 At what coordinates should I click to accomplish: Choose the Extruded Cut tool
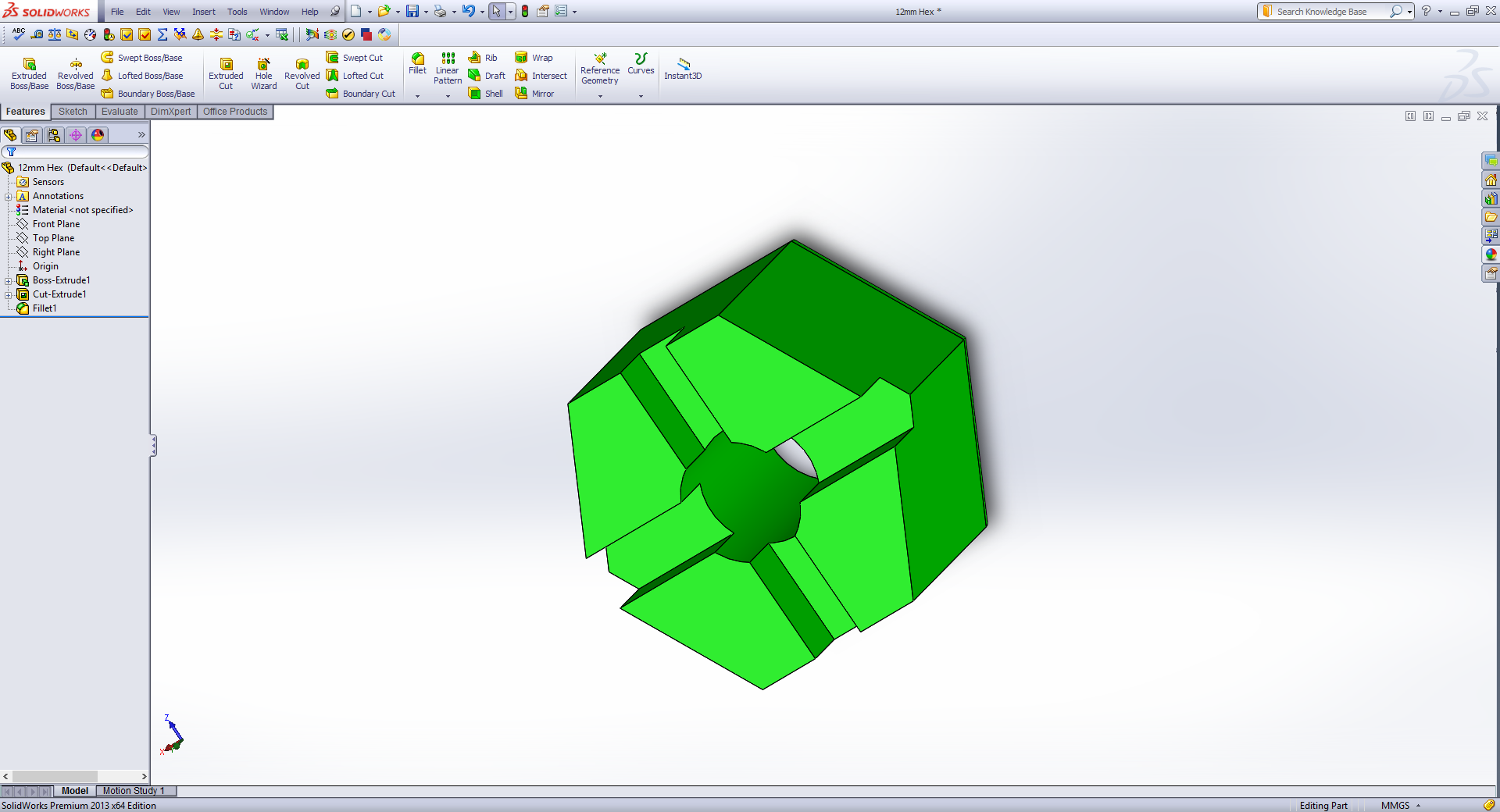(226, 73)
